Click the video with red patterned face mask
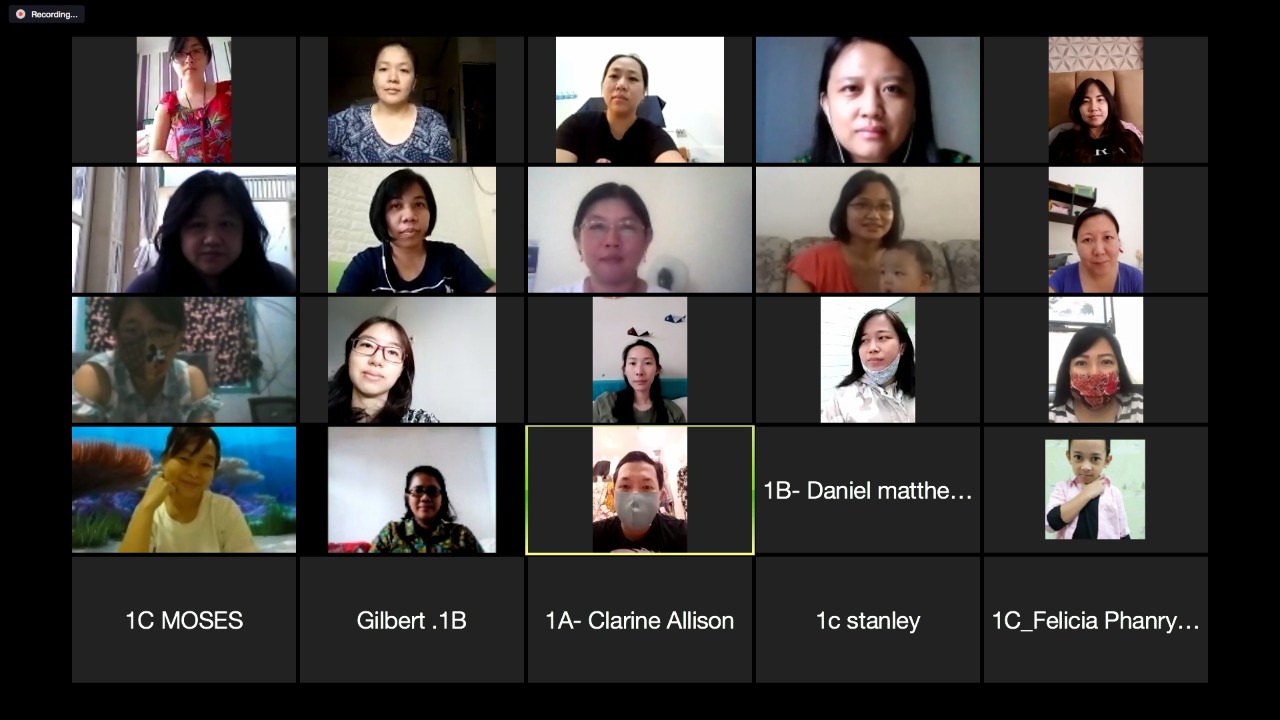The width and height of the screenshot is (1280, 720). (1096, 360)
